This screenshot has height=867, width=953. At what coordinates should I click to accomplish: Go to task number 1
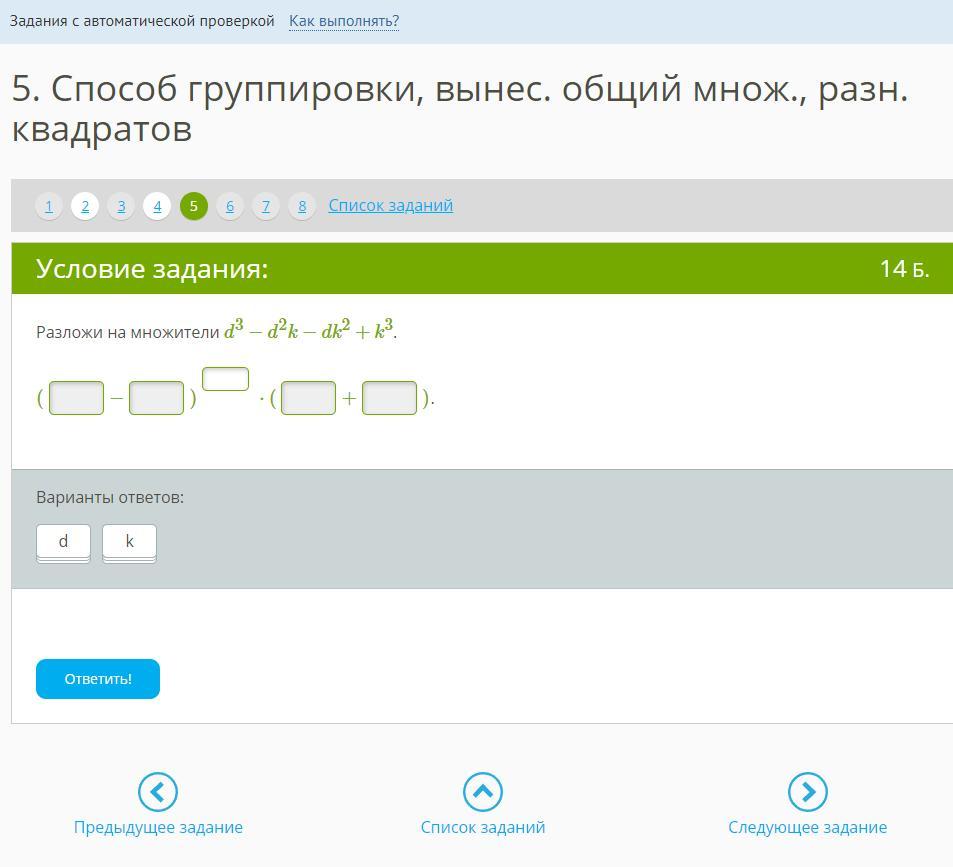49,206
